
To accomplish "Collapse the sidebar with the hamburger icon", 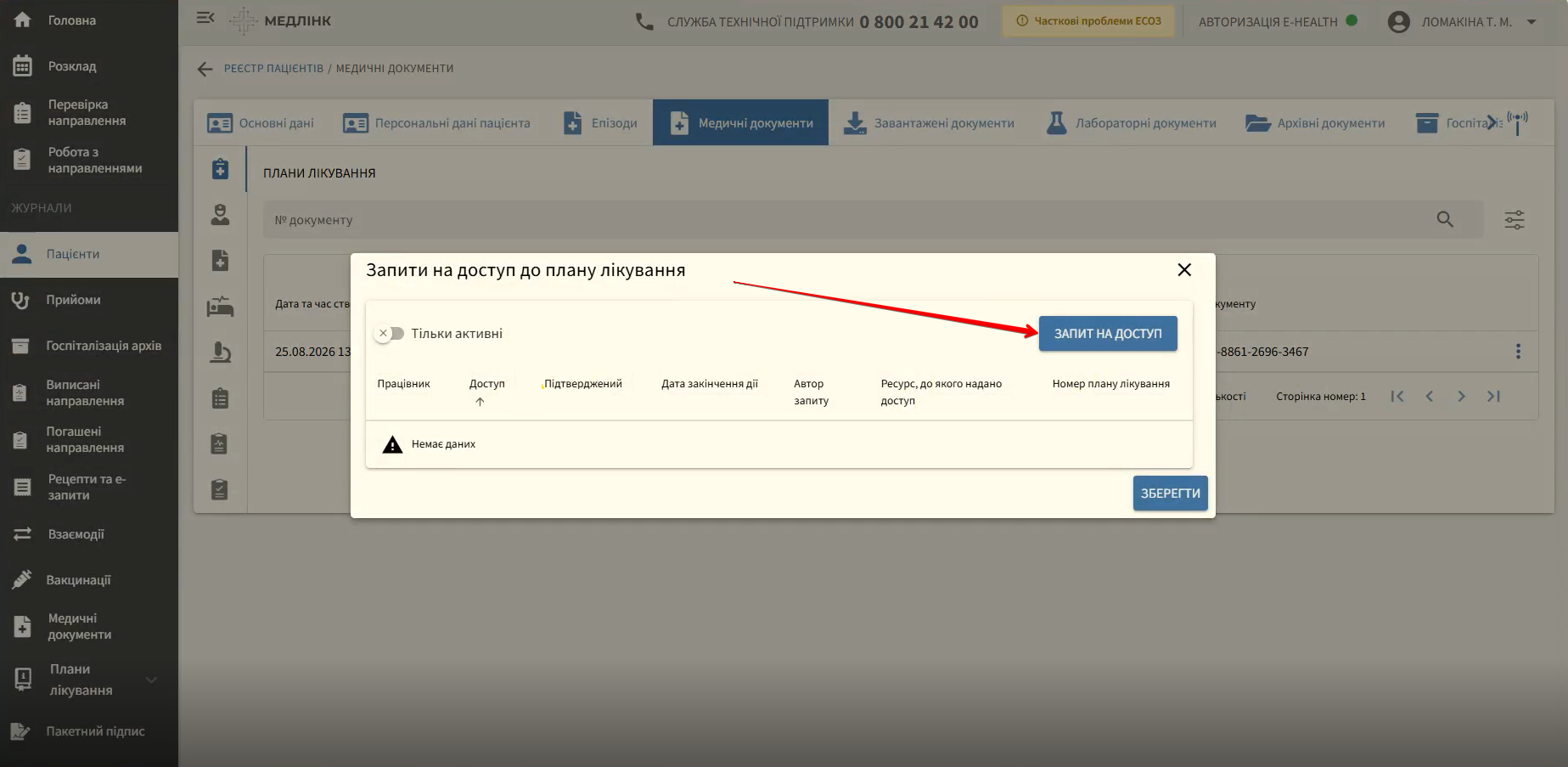I will [205, 18].
